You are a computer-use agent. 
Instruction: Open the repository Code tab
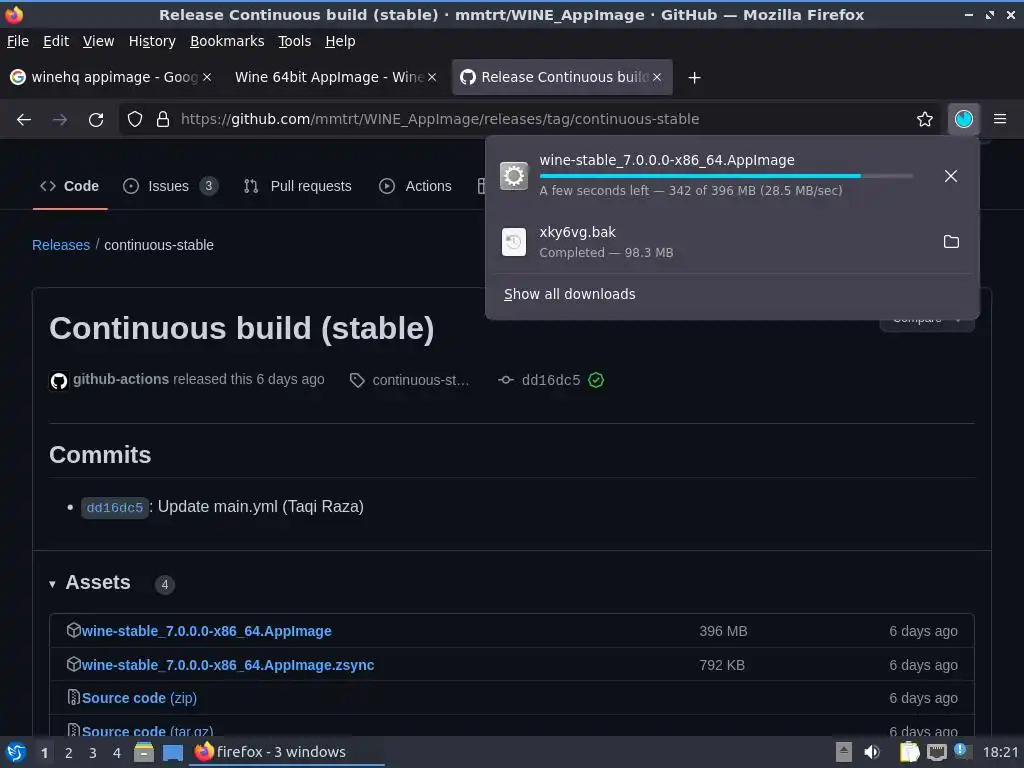tap(70, 186)
